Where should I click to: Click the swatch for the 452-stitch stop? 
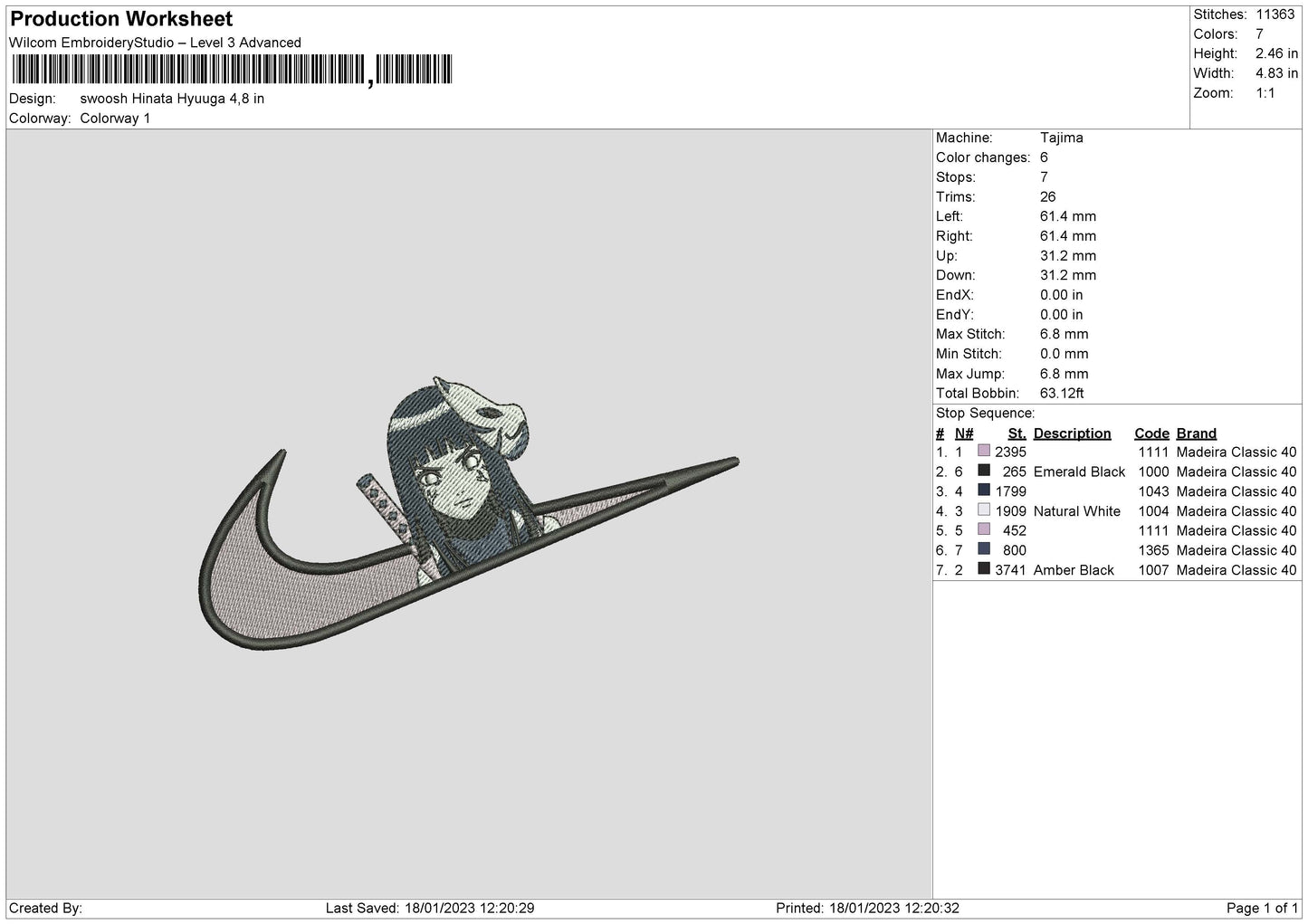tap(984, 529)
